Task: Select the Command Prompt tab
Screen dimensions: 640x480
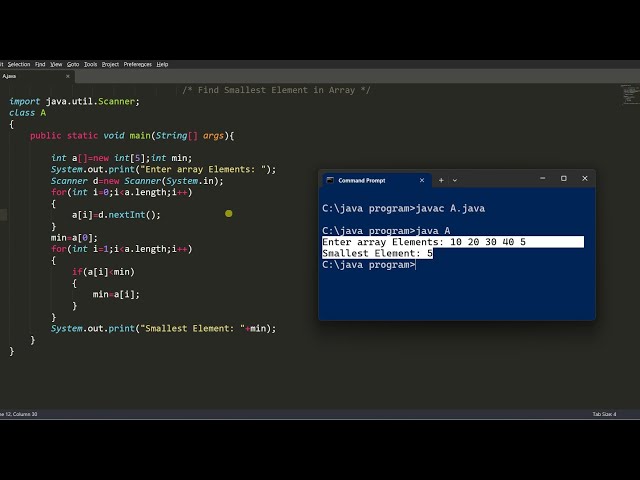Action: coord(376,180)
